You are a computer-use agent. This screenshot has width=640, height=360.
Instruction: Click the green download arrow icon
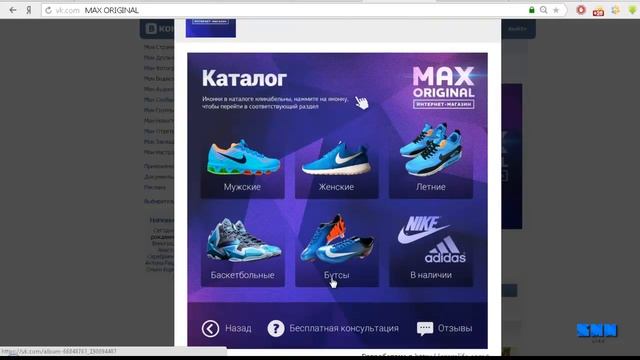632,10
